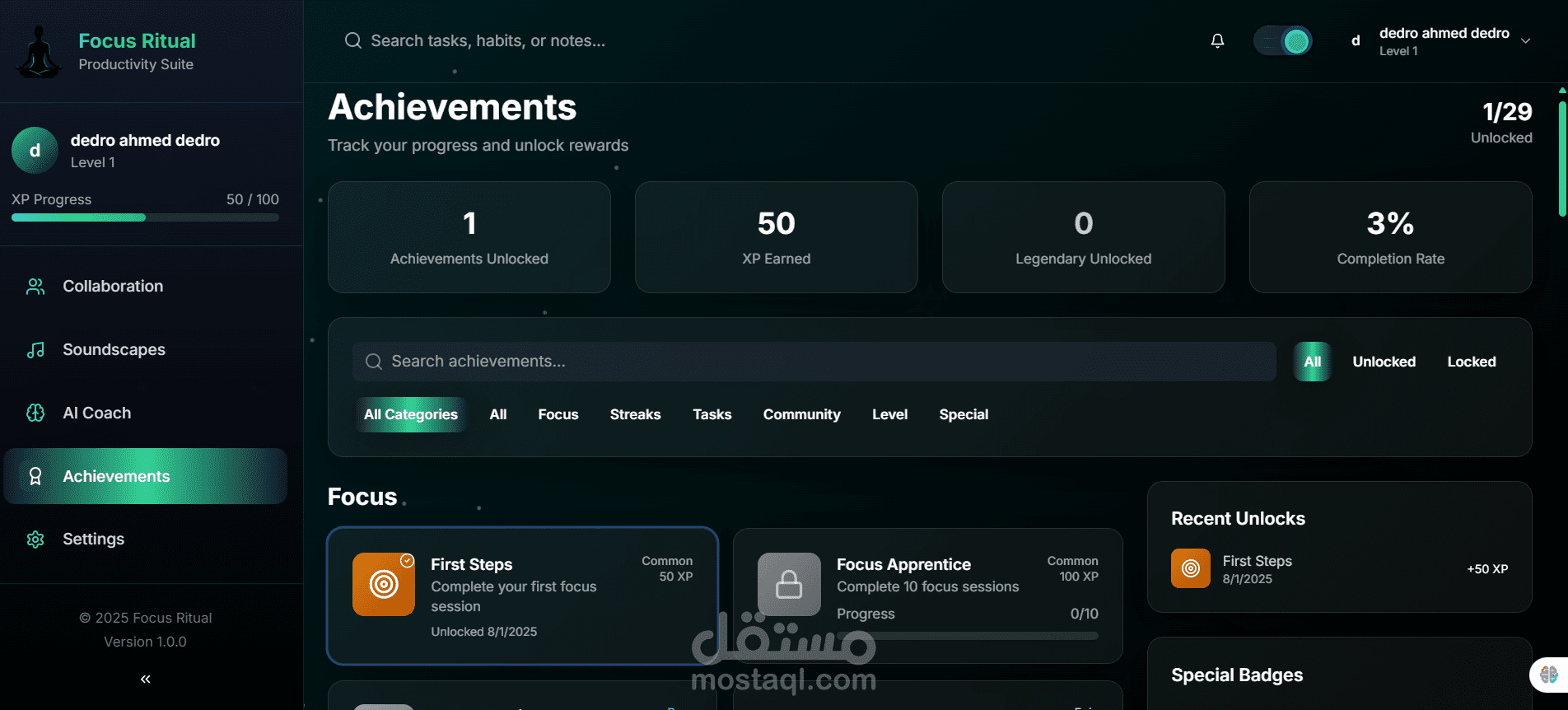The width and height of the screenshot is (1568, 710).
Task: Click the Completion Rate stat card
Action: (1391, 237)
